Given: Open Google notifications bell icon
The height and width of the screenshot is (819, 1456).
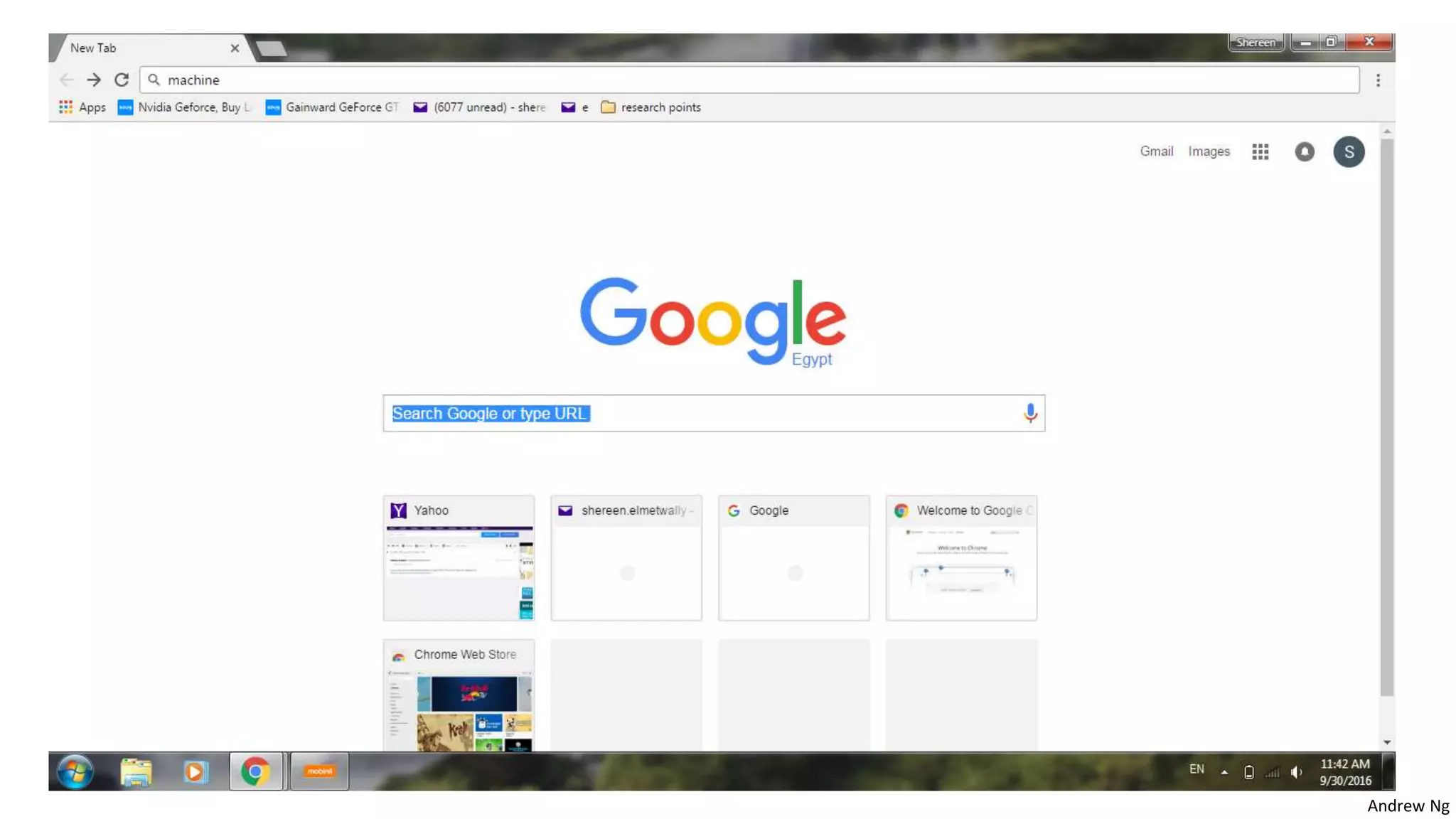Looking at the screenshot, I should [1304, 151].
